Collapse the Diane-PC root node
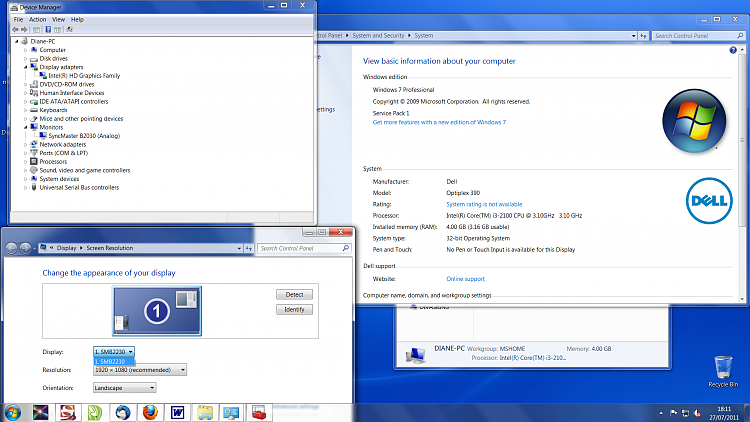 [x=17, y=41]
